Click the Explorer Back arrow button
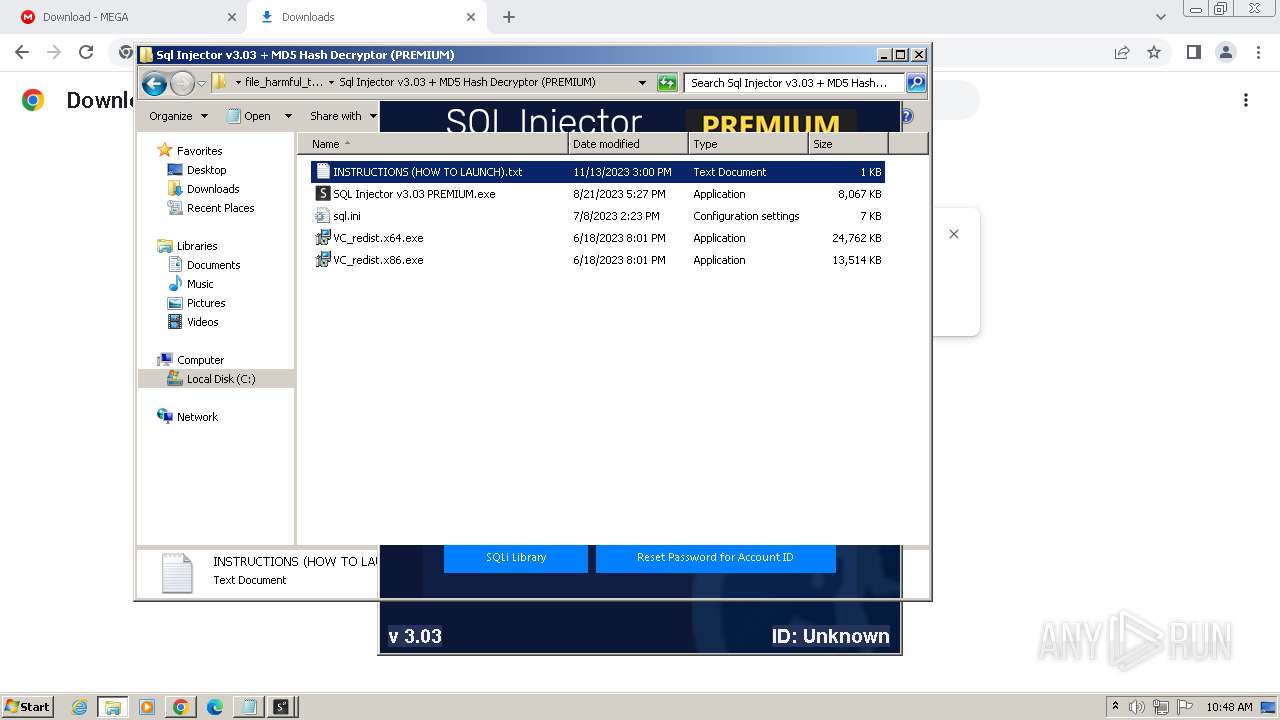 [x=154, y=83]
